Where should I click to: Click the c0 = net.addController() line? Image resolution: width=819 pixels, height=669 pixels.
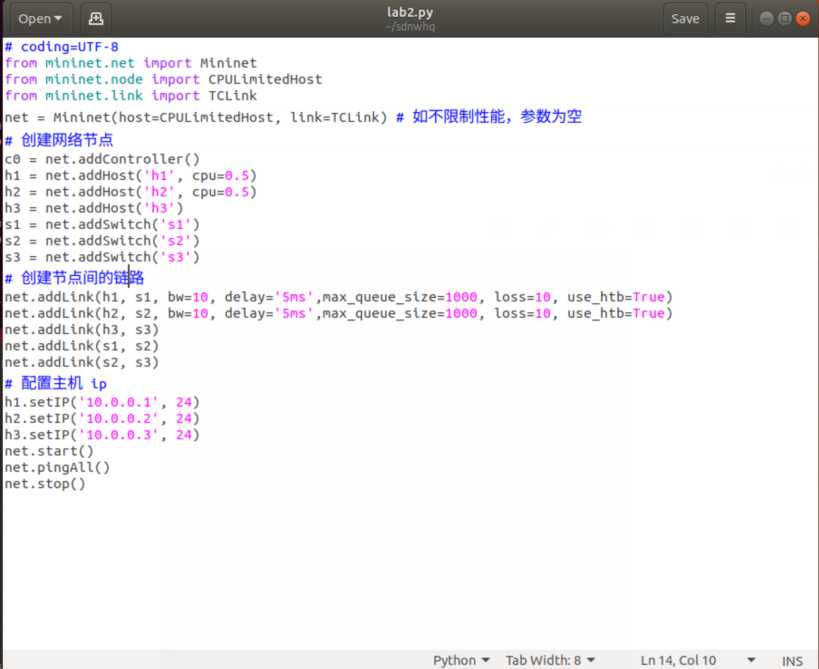click(102, 159)
